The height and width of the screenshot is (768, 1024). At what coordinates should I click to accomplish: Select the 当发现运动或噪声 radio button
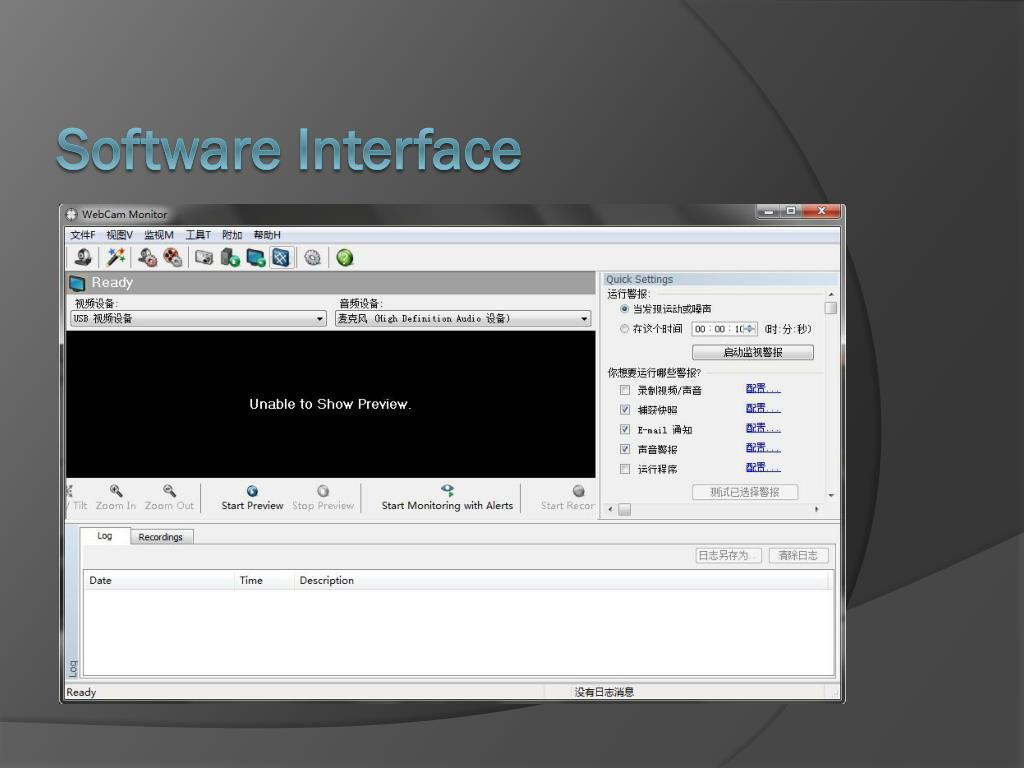point(625,309)
